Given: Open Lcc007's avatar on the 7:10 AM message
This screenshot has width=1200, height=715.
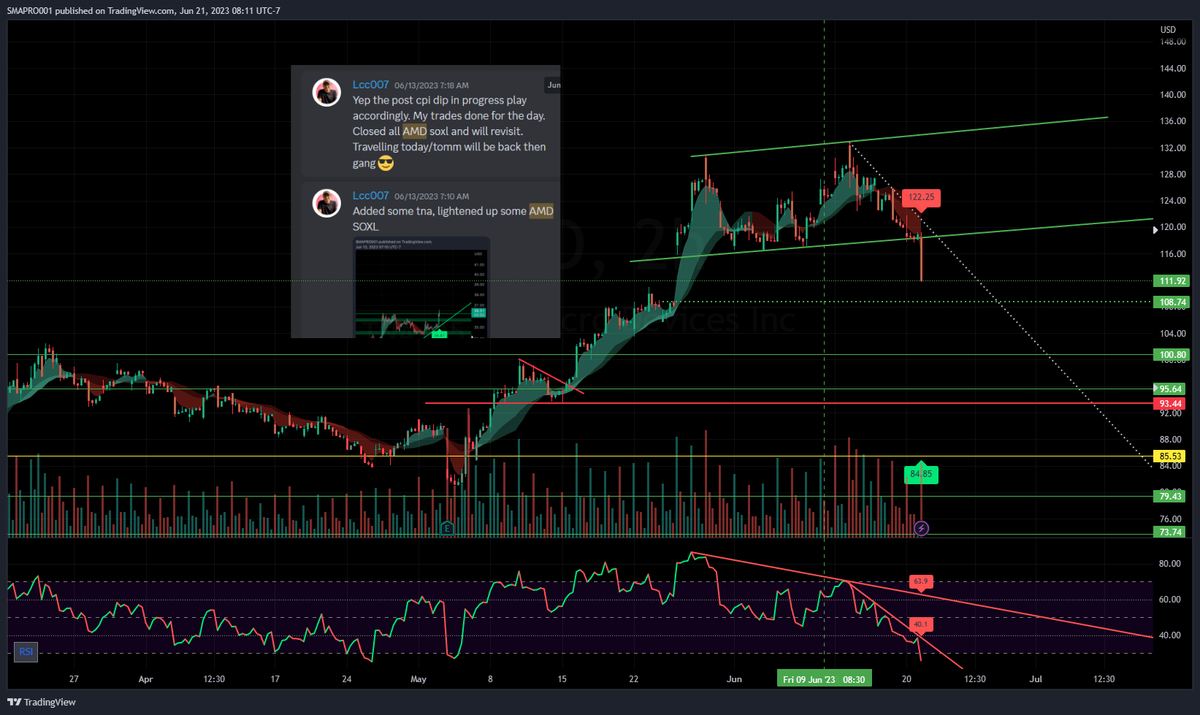Looking at the screenshot, I should tap(326, 203).
